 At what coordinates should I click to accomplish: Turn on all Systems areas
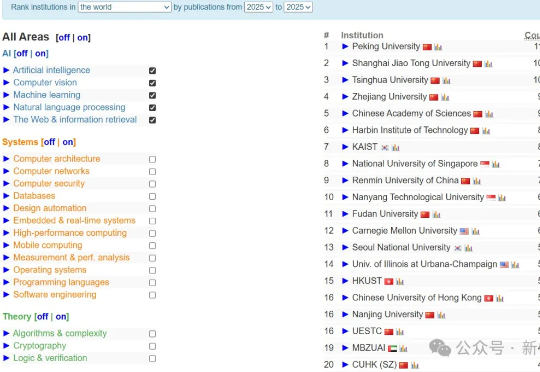pos(68,142)
